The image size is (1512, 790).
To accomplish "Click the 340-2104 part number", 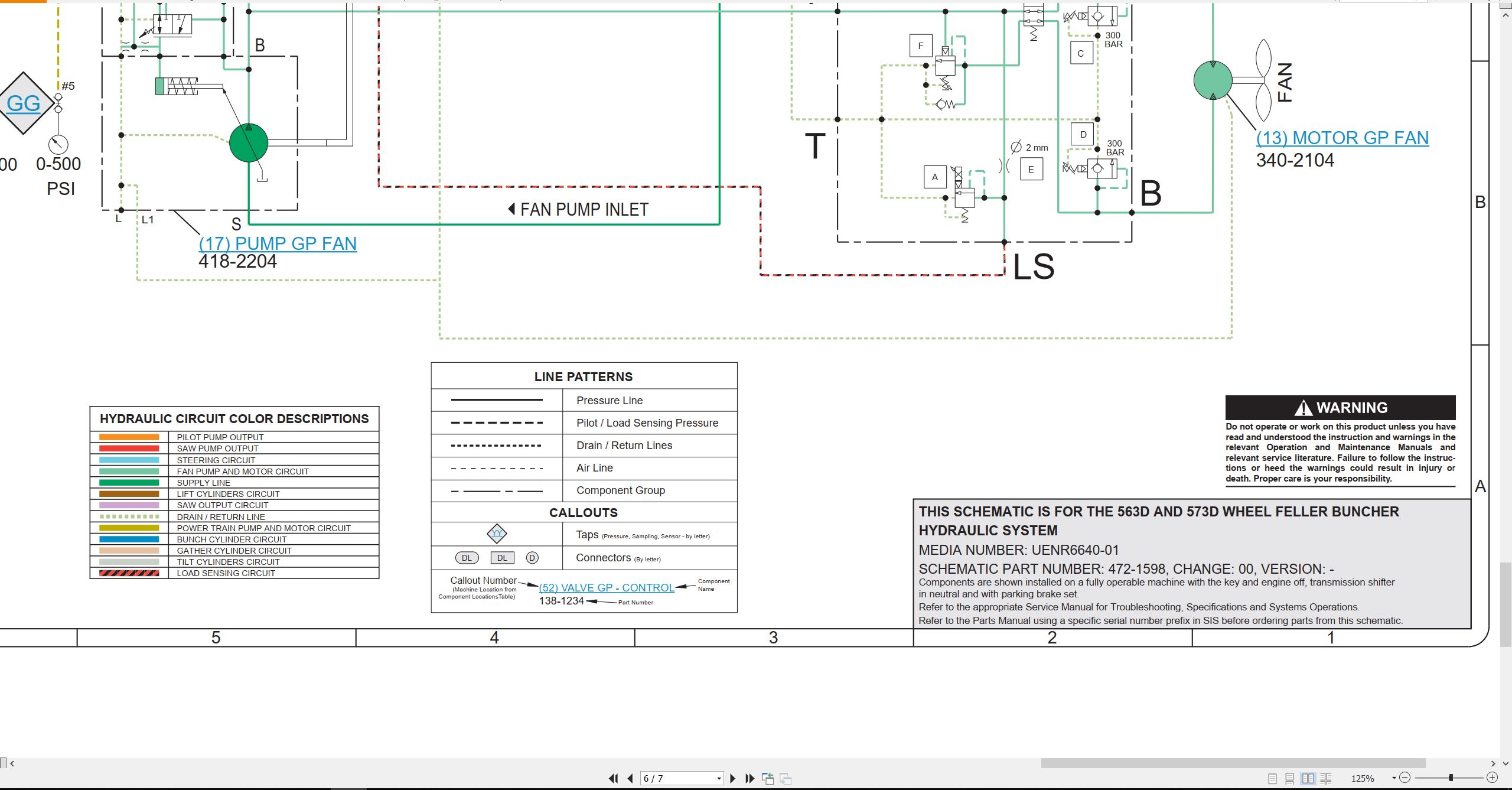I will (1295, 160).
